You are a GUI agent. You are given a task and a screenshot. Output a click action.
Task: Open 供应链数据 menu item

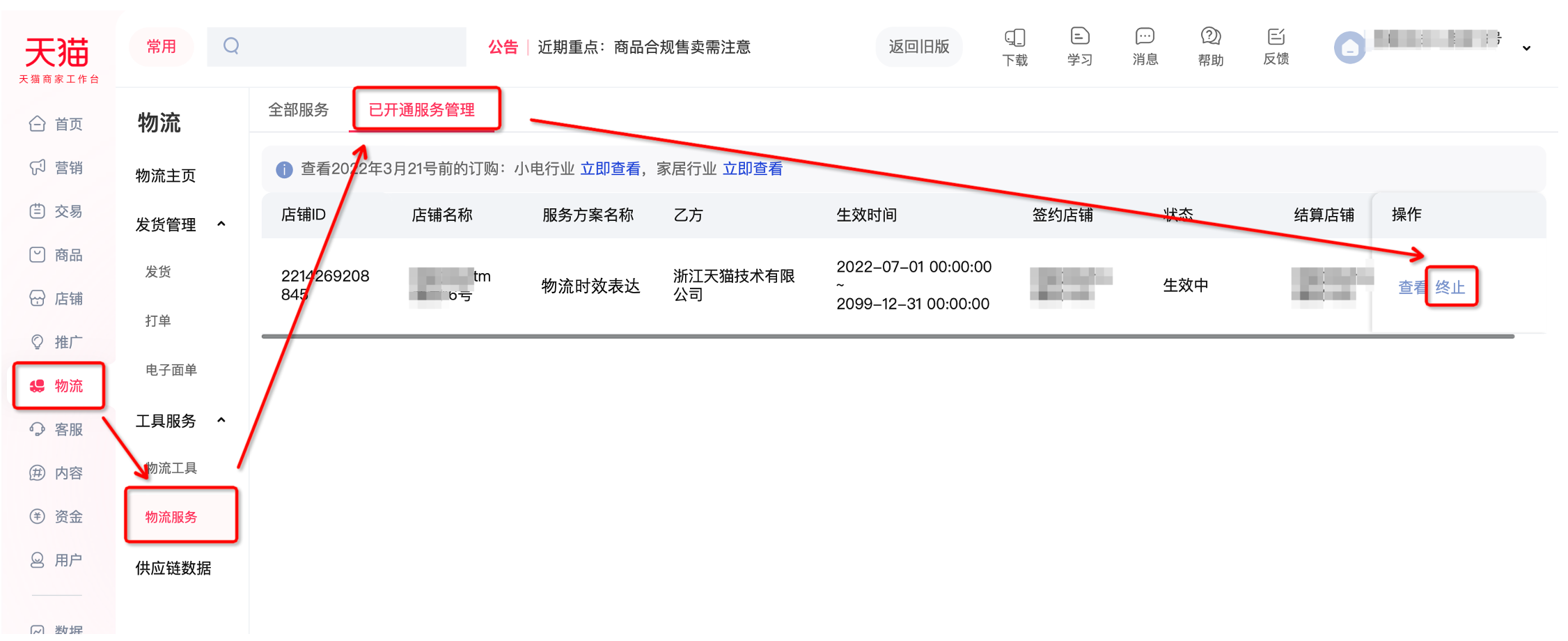[x=173, y=568]
